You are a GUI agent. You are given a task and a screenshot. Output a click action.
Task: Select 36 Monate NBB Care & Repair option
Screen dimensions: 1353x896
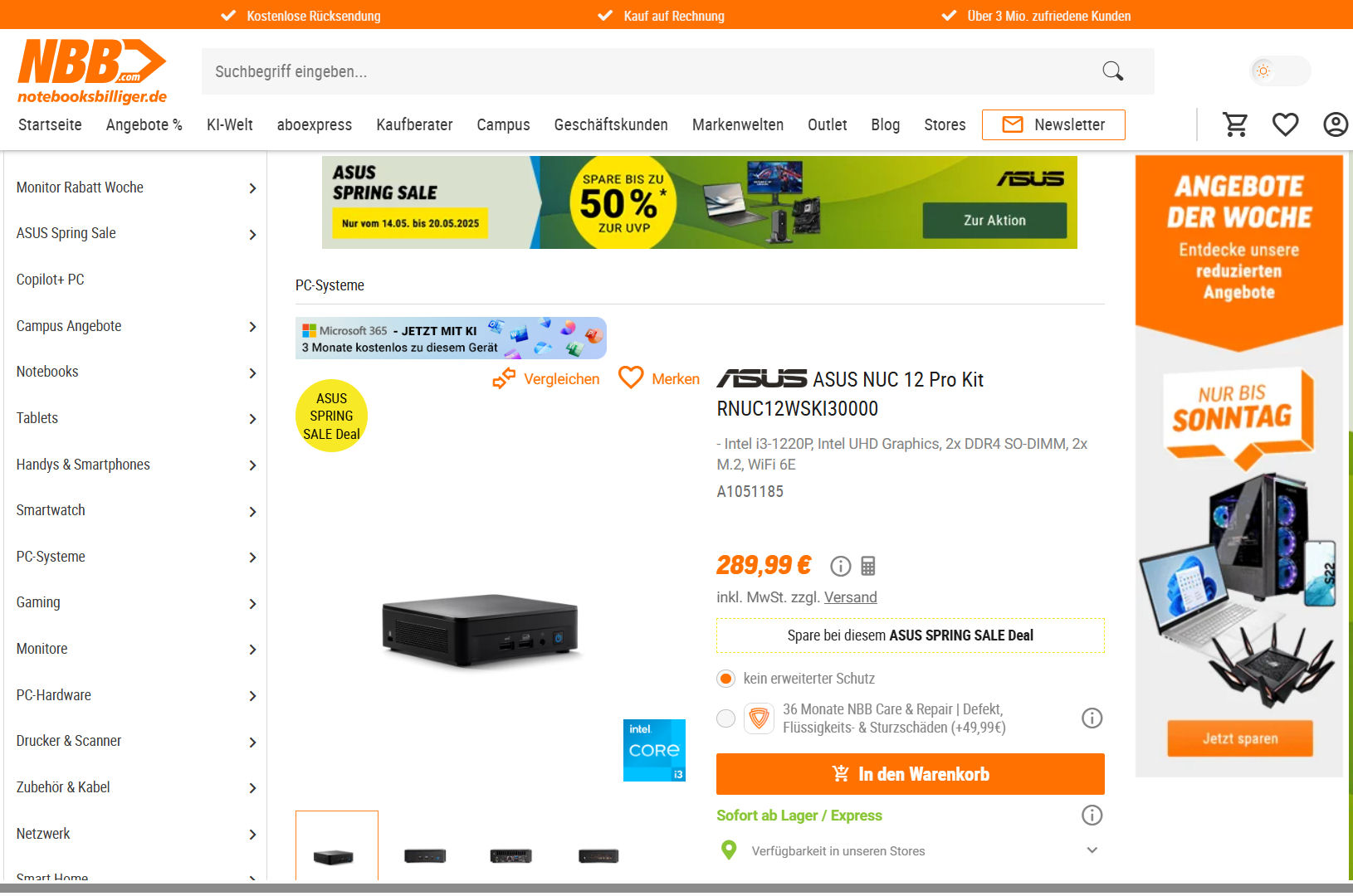coord(726,718)
